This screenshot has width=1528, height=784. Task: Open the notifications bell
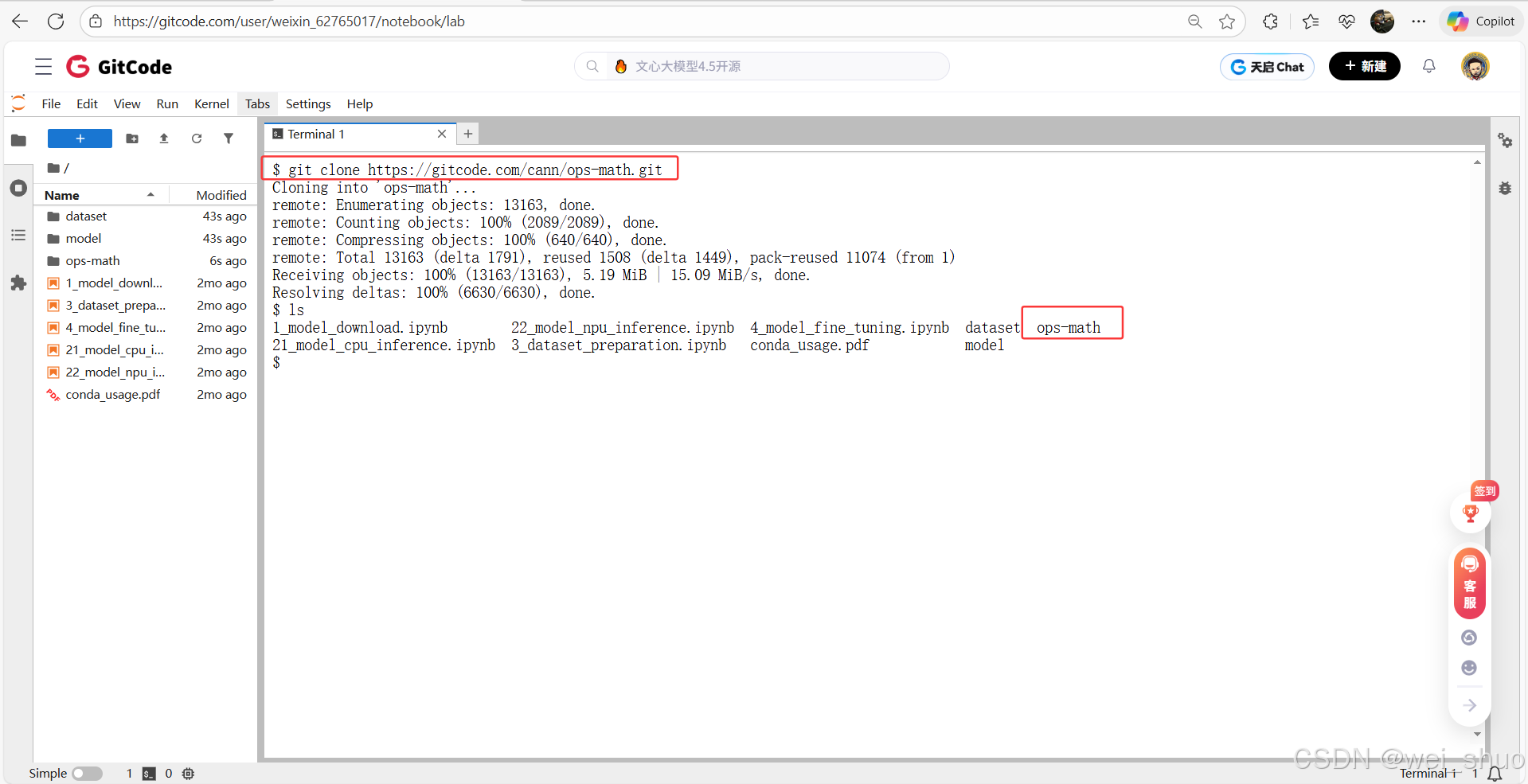(x=1429, y=66)
